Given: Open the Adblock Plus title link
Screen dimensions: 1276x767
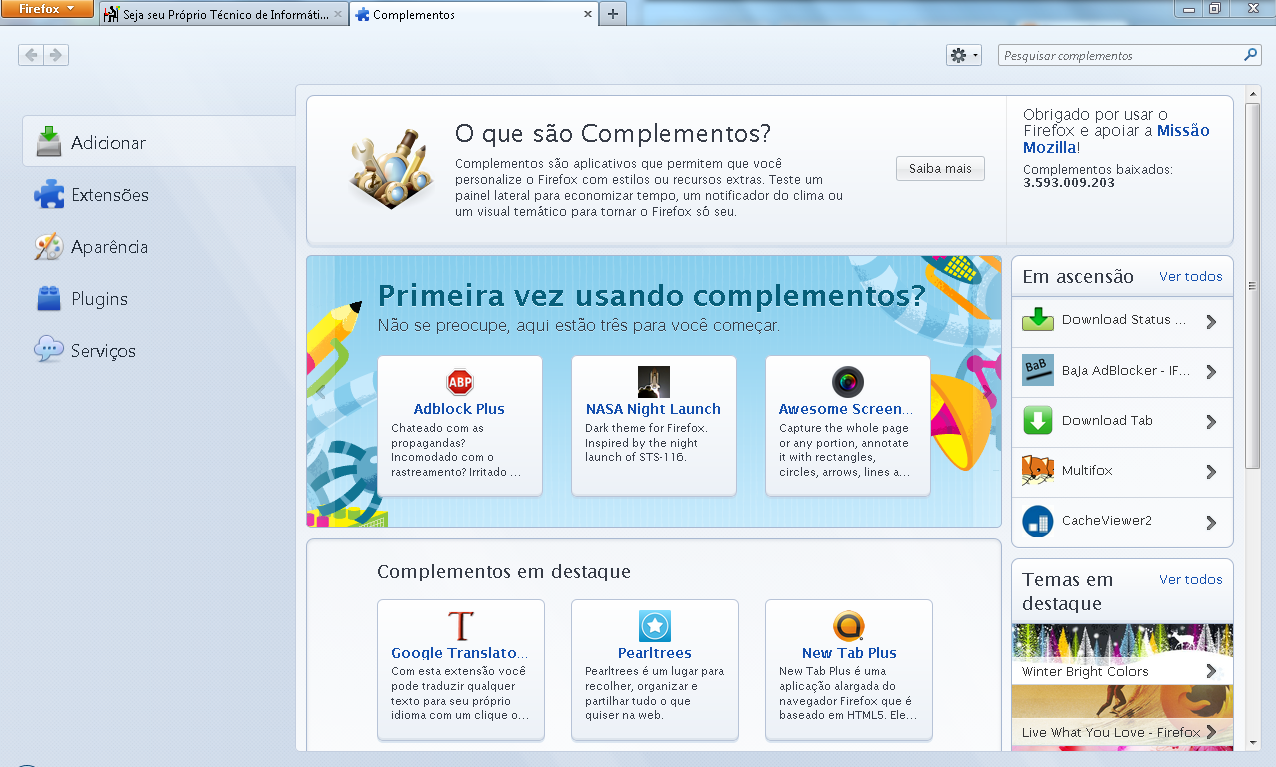Looking at the screenshot, I should click(x=459, y=408).
